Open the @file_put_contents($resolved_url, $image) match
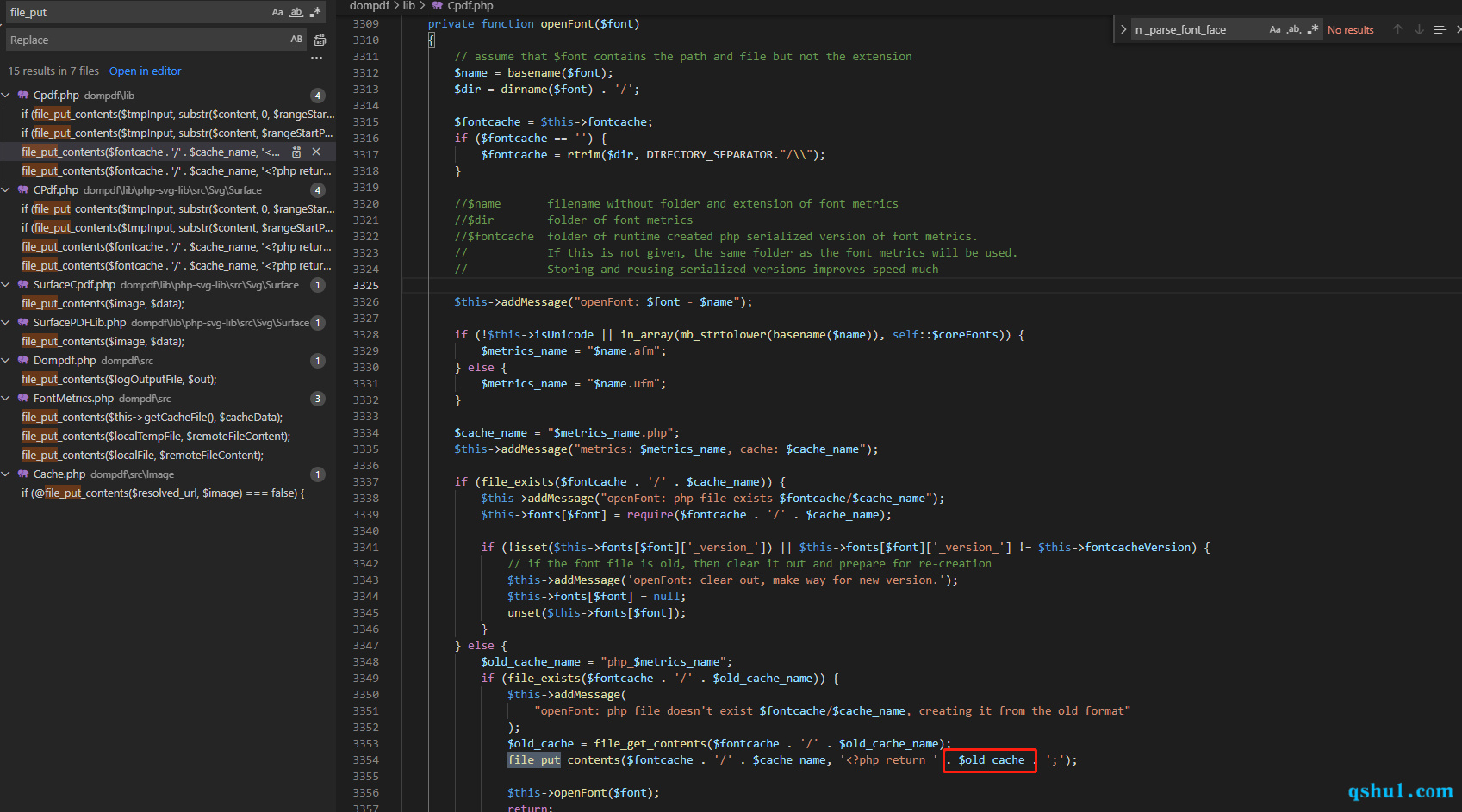The width and height of the screenshot is (1462, 812). [163, 493]
